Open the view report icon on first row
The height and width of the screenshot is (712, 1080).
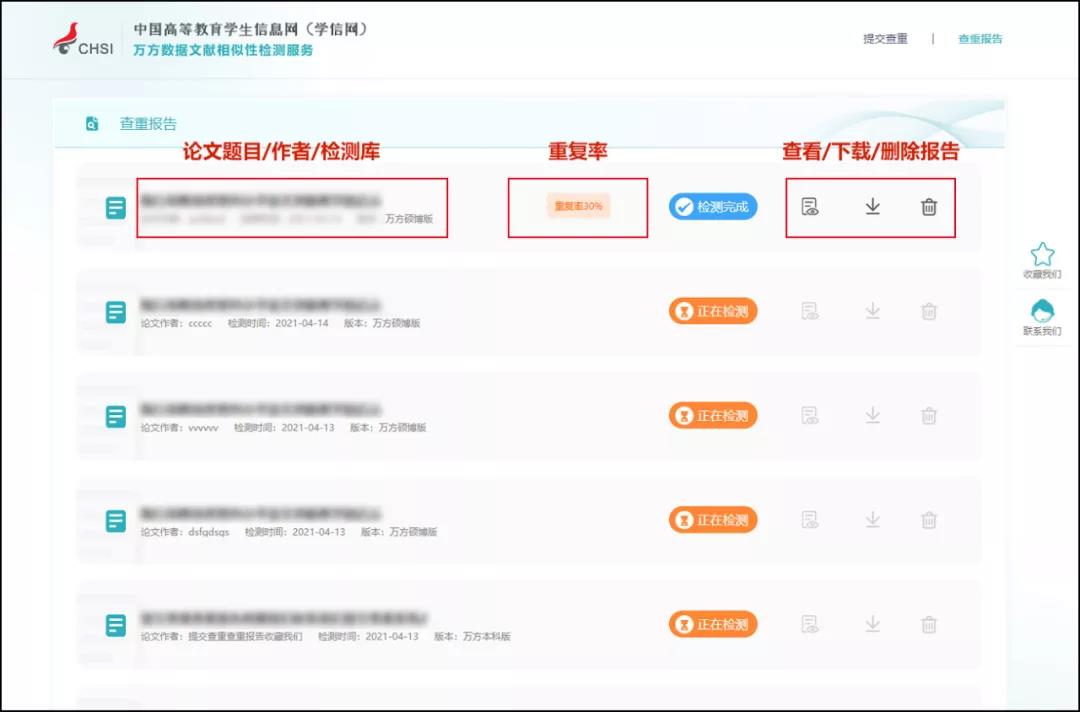tap(811, 207)
